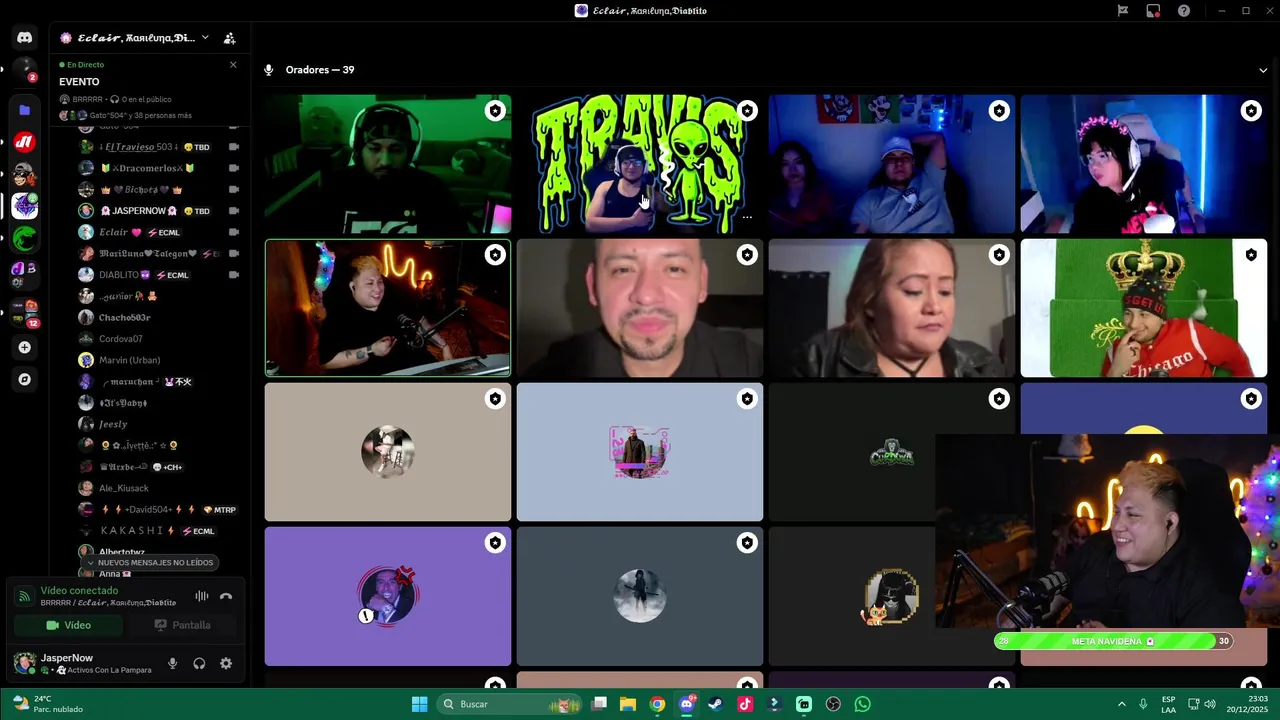Open moderator badge on TRAVIS alien tile
The height and width of the screenshot is (720, 1280).
(747, 111)
